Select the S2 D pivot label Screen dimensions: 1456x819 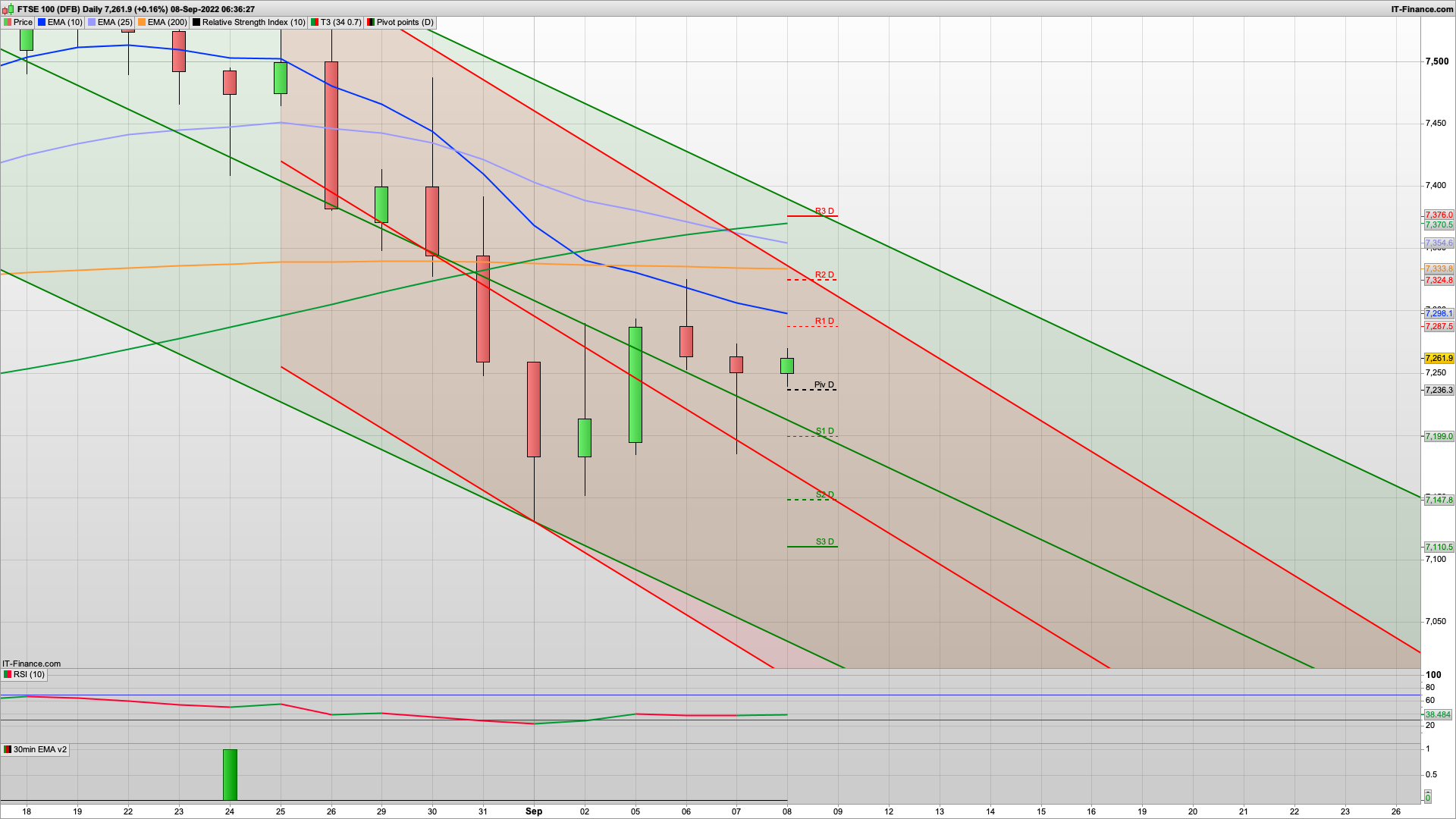pyautogui.click(x=824, y=494)
